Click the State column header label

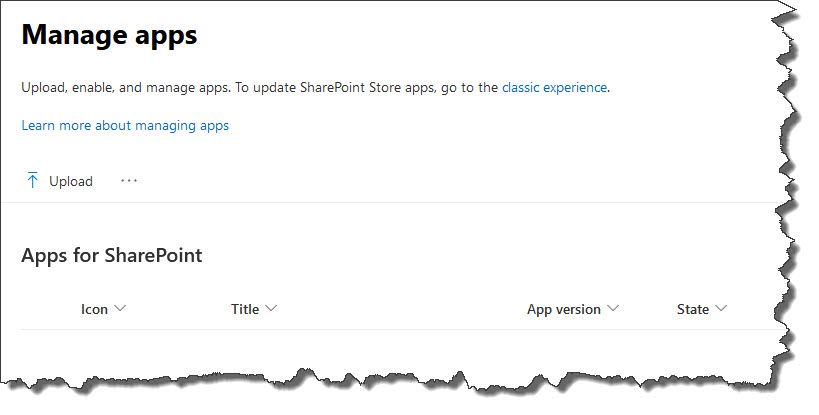click(693, 309)
